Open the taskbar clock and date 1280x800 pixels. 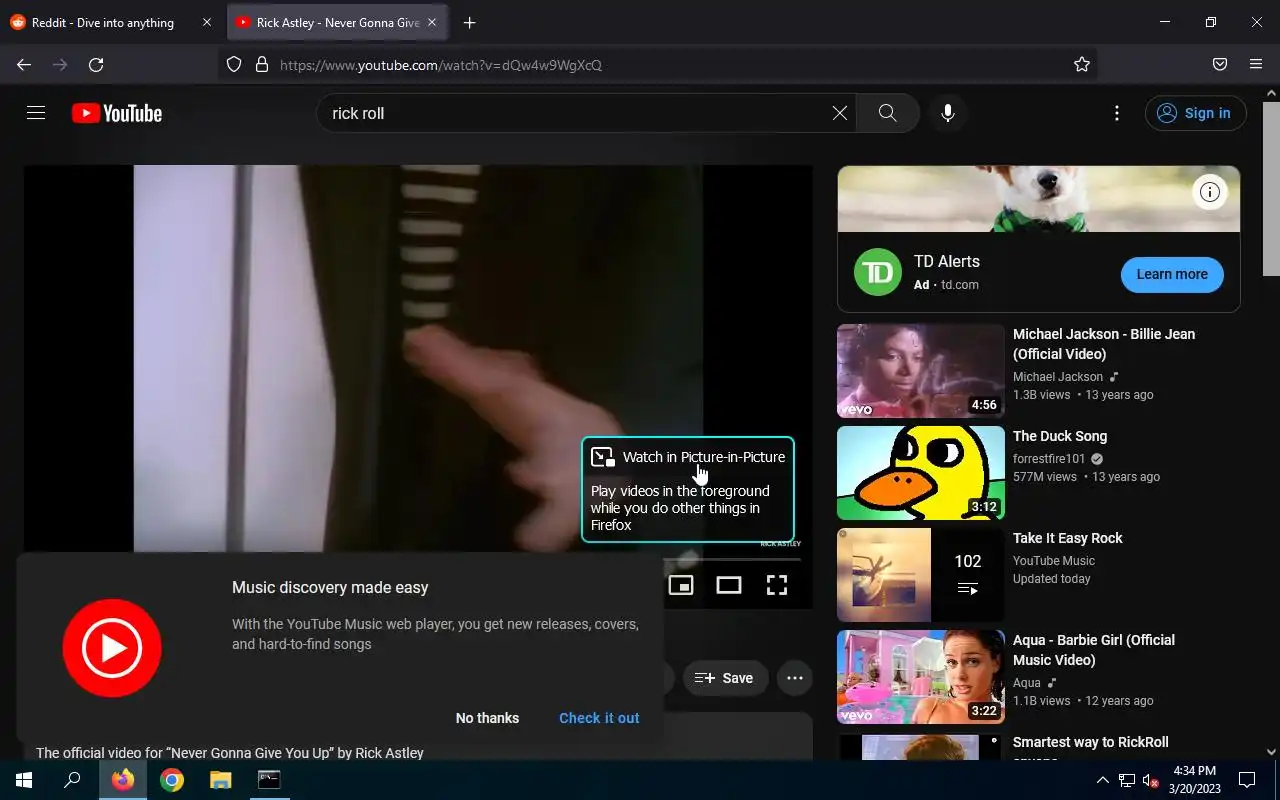(1193, 780)
